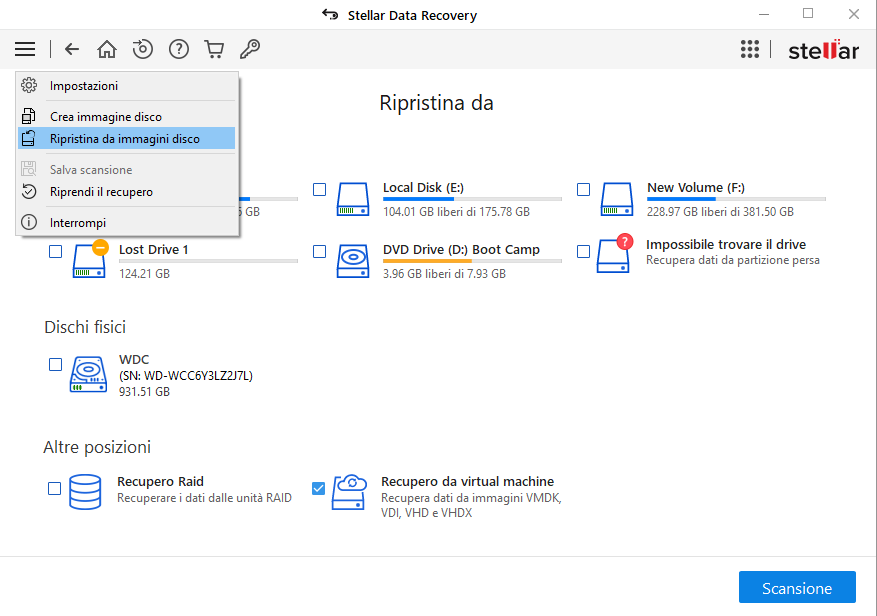Click the New Volume (F:) label

pos(696,187)
